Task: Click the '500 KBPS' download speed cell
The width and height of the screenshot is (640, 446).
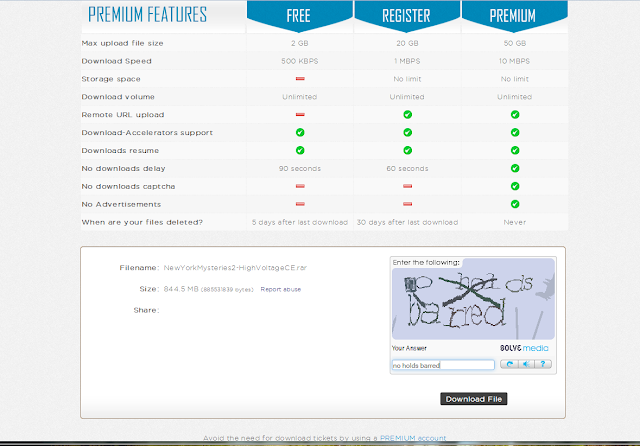Action: point(300,61)
